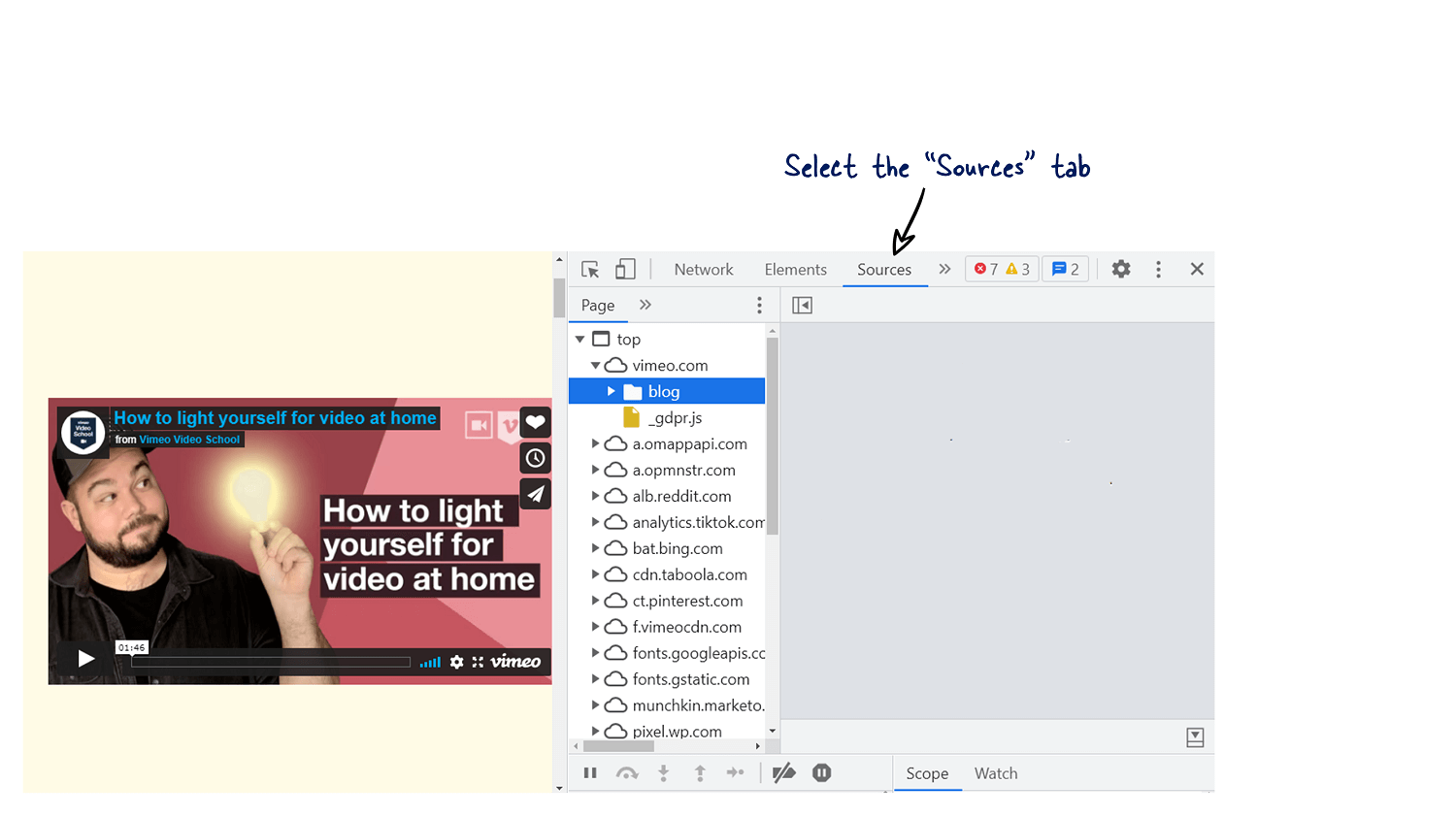Select the Scope tab
Screen dimensions: 1456x818
coord(927,773)
